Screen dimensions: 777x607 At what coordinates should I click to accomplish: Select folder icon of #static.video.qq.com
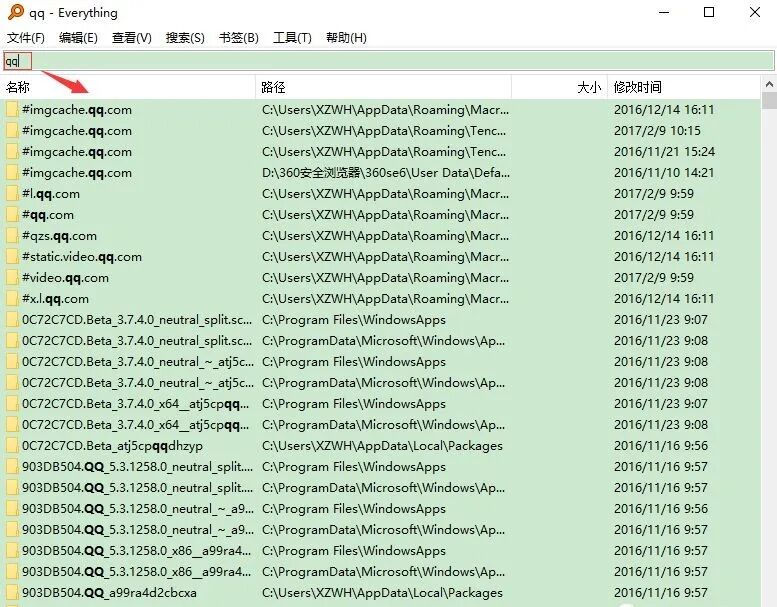click(x=12, y=257)
